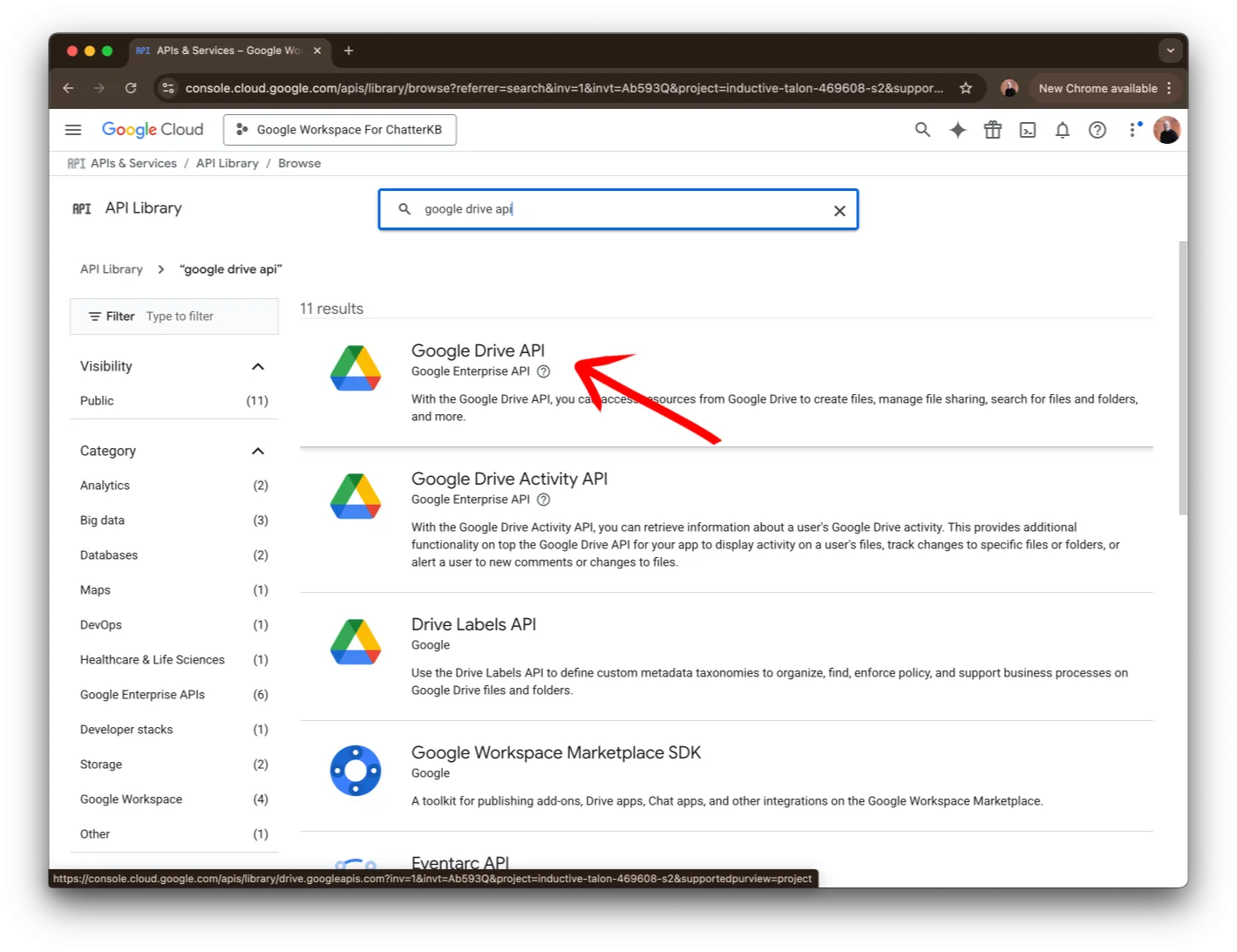Reload the page with the refresh icon

point(131,88)
